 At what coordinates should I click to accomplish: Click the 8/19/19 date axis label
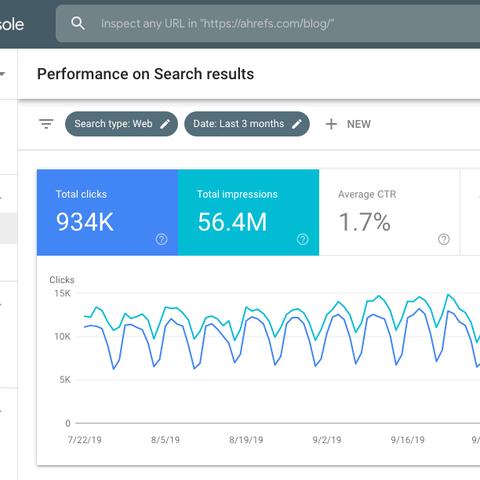click(x=246, y=440)
